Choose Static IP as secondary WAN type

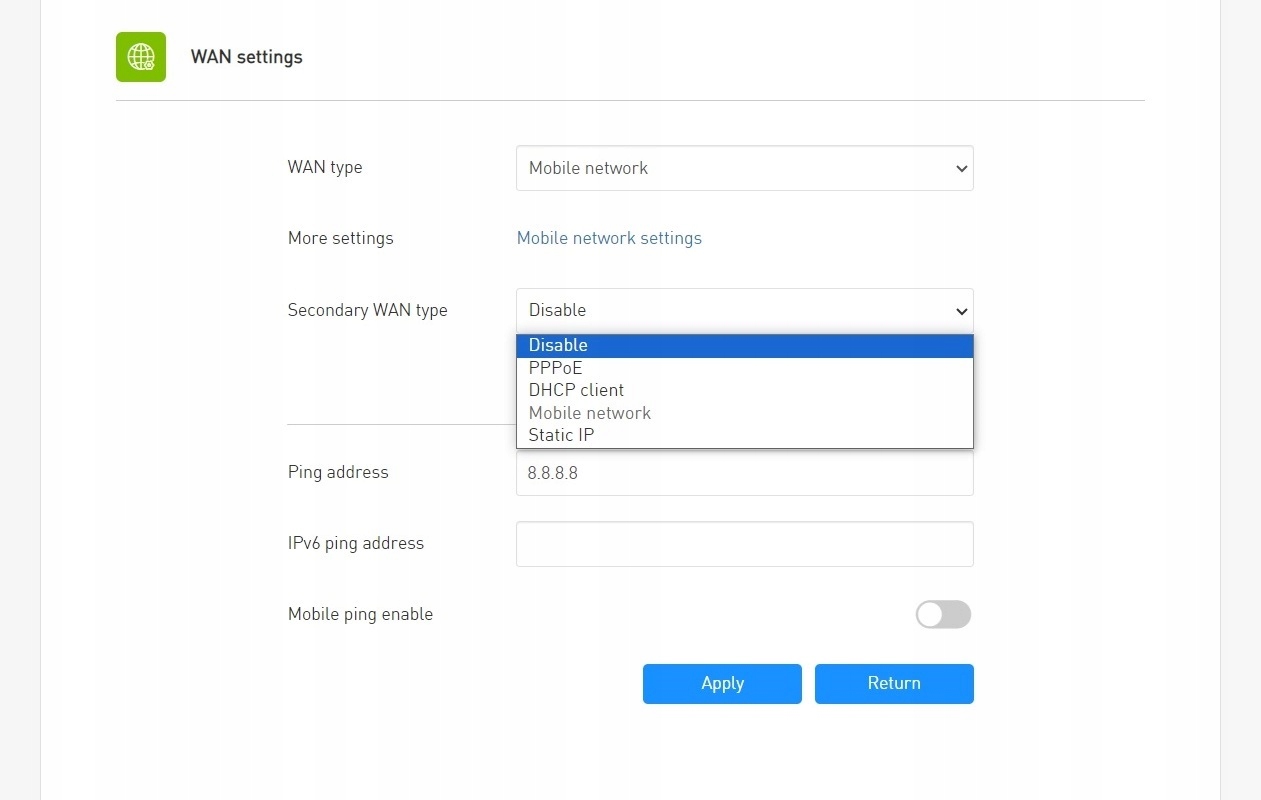(561, 435)
